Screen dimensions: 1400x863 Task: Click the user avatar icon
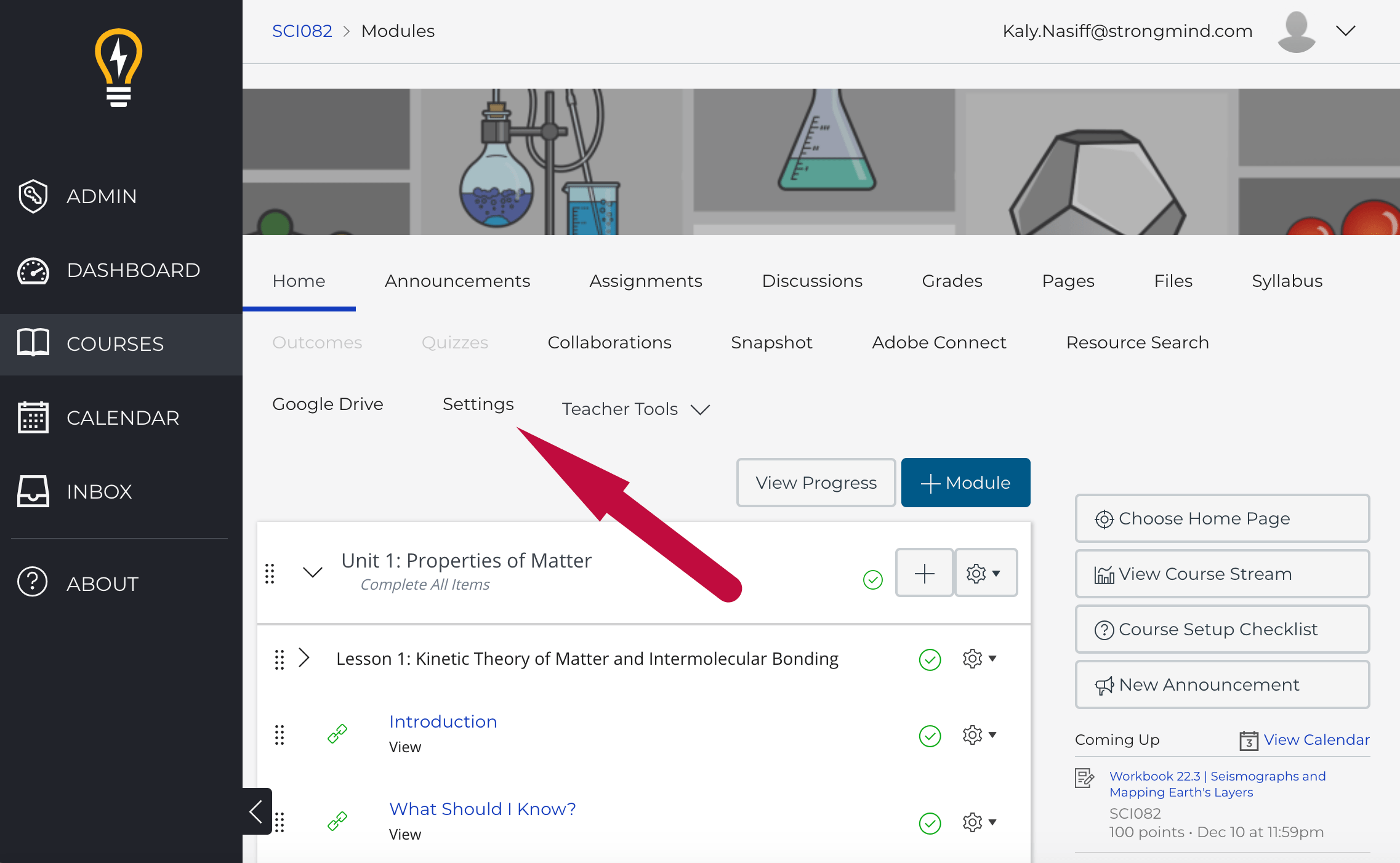click(x=1296, y=31)
